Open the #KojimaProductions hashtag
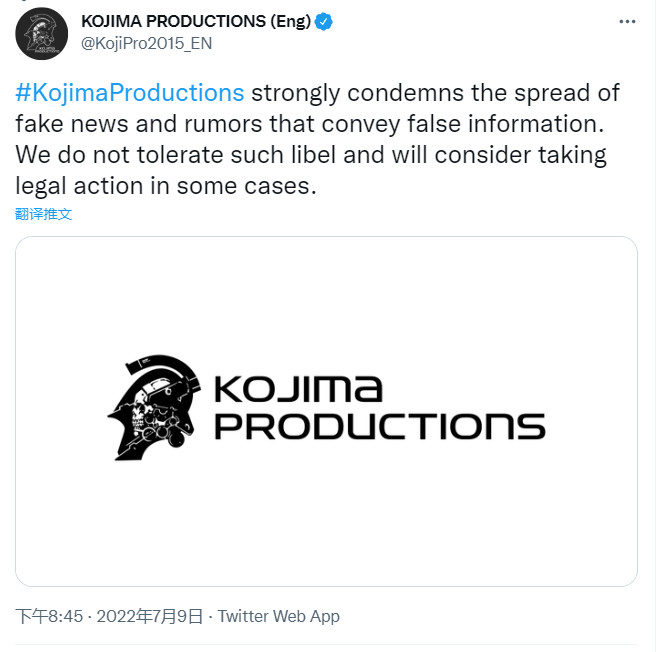This screenshot has height=652, width=661. [130, 93]
